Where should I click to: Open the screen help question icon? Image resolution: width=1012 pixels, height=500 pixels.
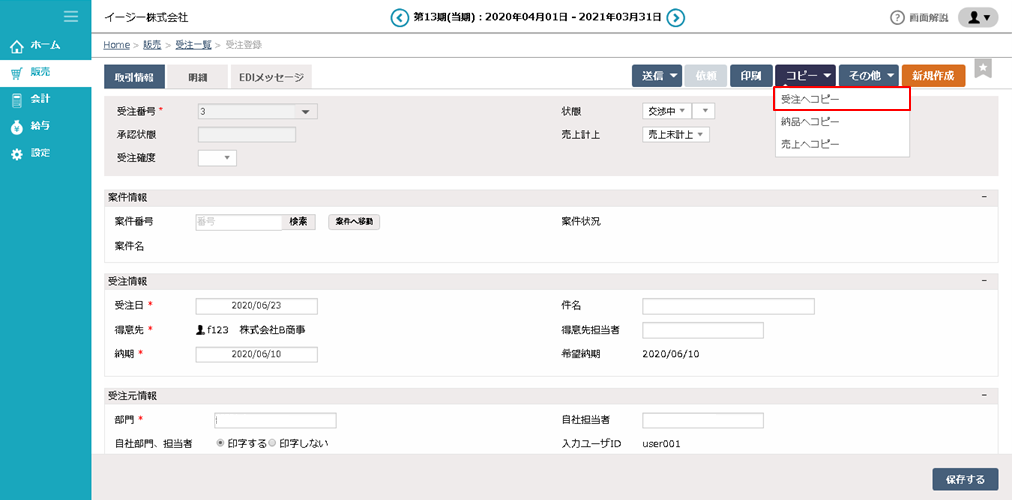click(897, 18)
